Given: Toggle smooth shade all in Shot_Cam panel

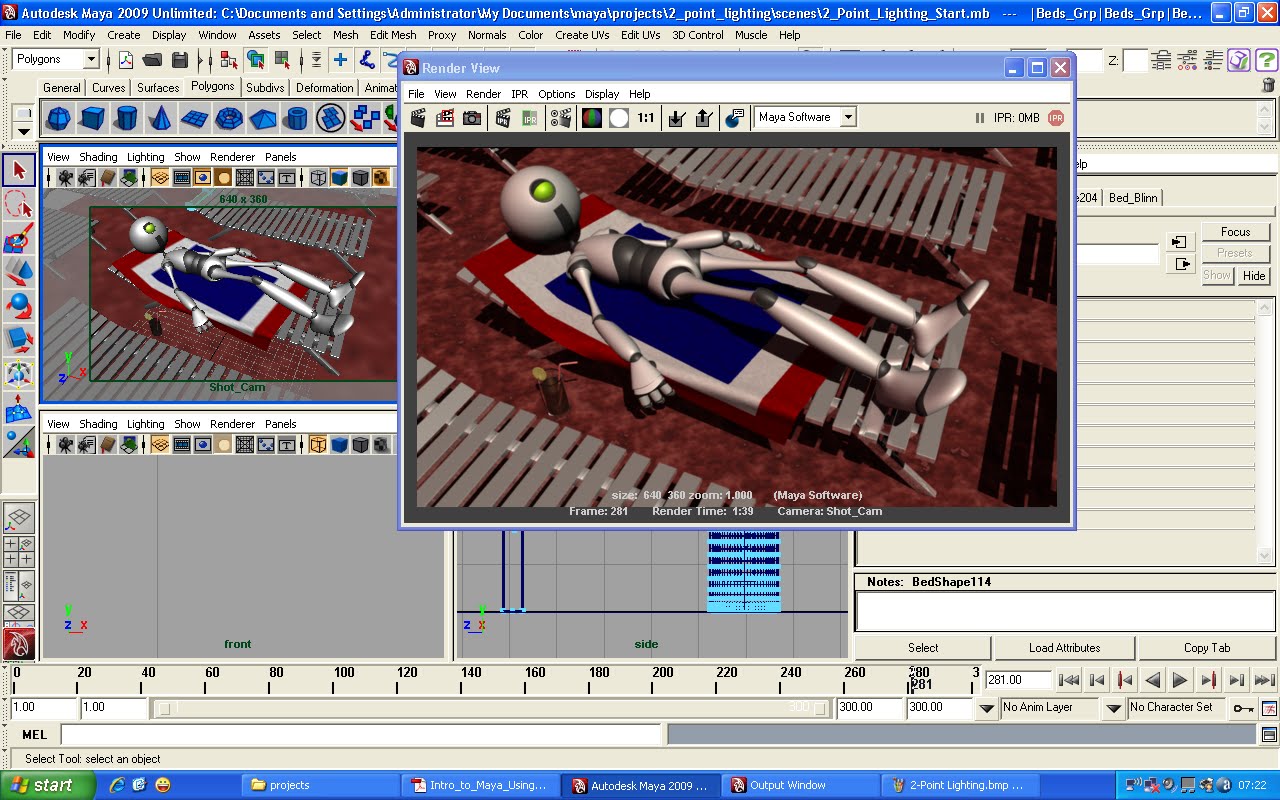Looking at the screenshot, I should tap(339, 178).
